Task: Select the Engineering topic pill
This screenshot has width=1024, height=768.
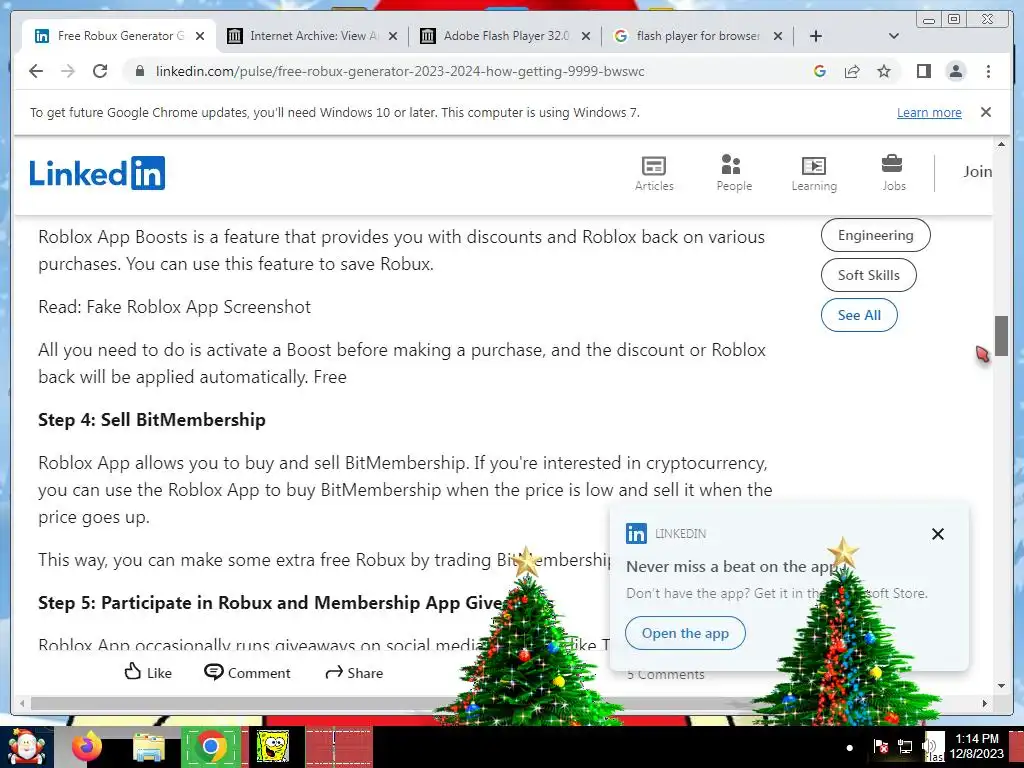Action: pyautogui.click(x=876, y=235)
